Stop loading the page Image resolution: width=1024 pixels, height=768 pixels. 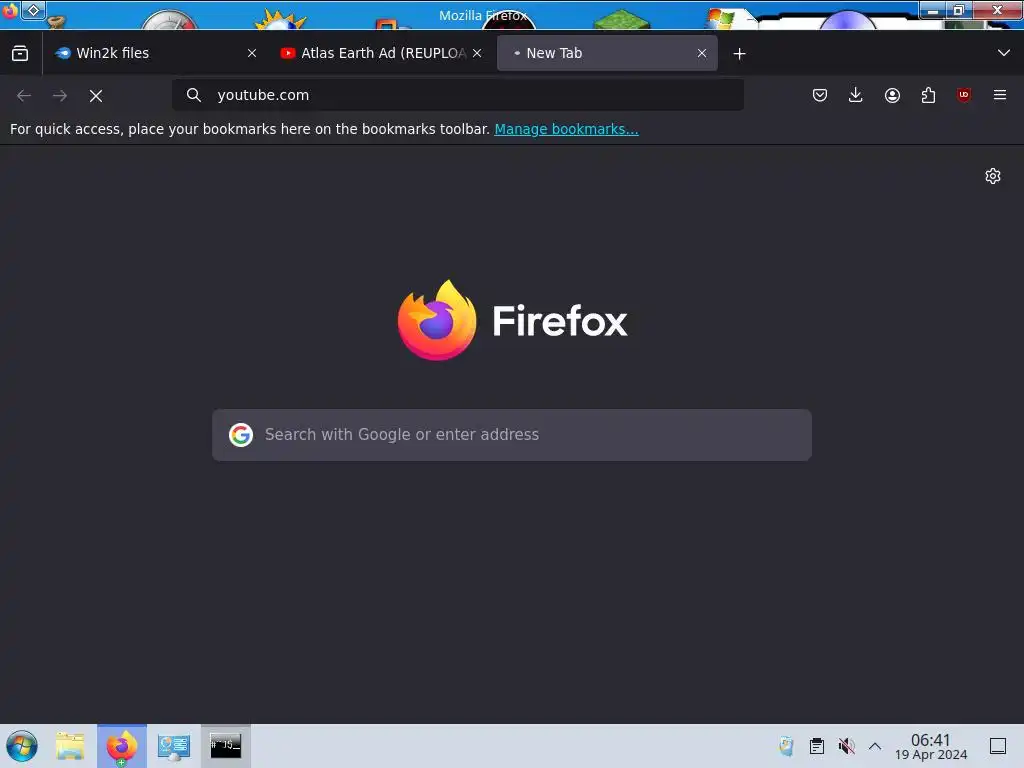pos(96,96)
